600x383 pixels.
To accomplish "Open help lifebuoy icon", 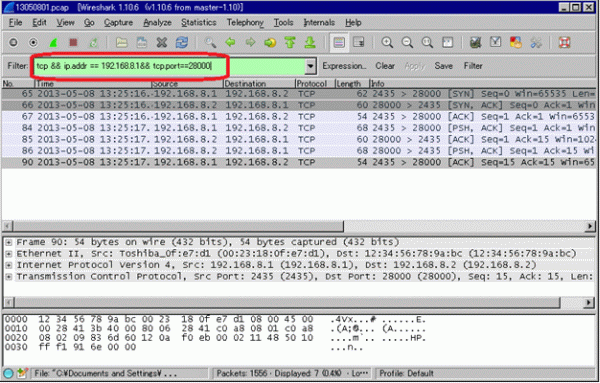I will (x=564, y=42).
